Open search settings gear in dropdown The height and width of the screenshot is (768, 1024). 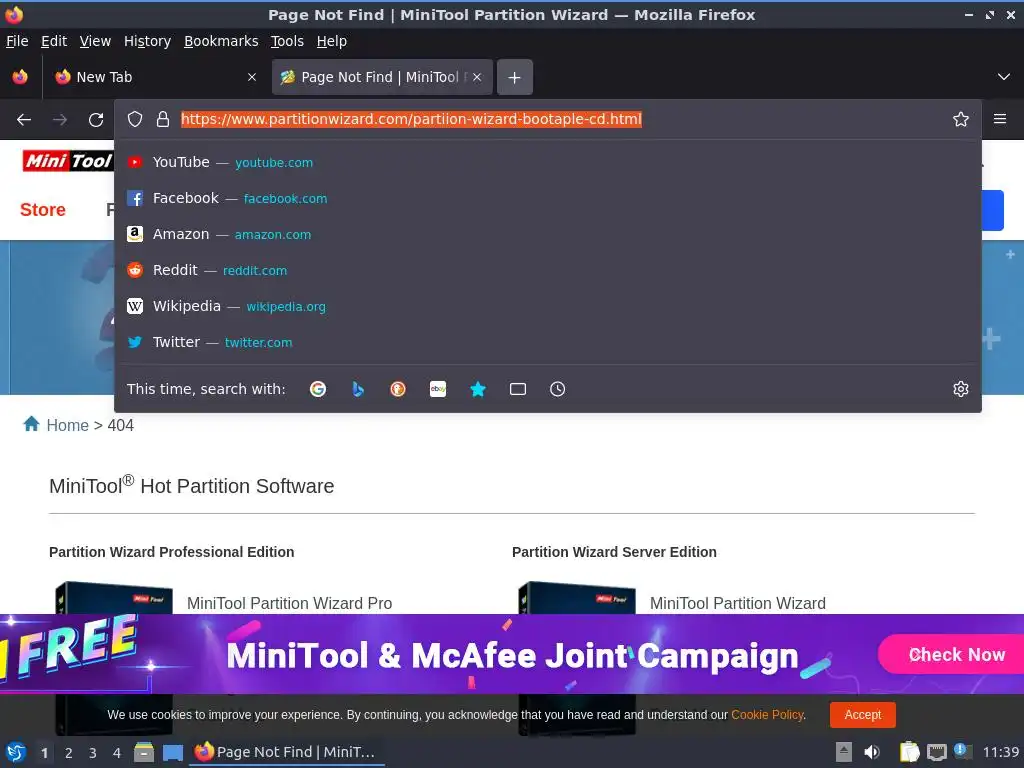coord(960,389)
